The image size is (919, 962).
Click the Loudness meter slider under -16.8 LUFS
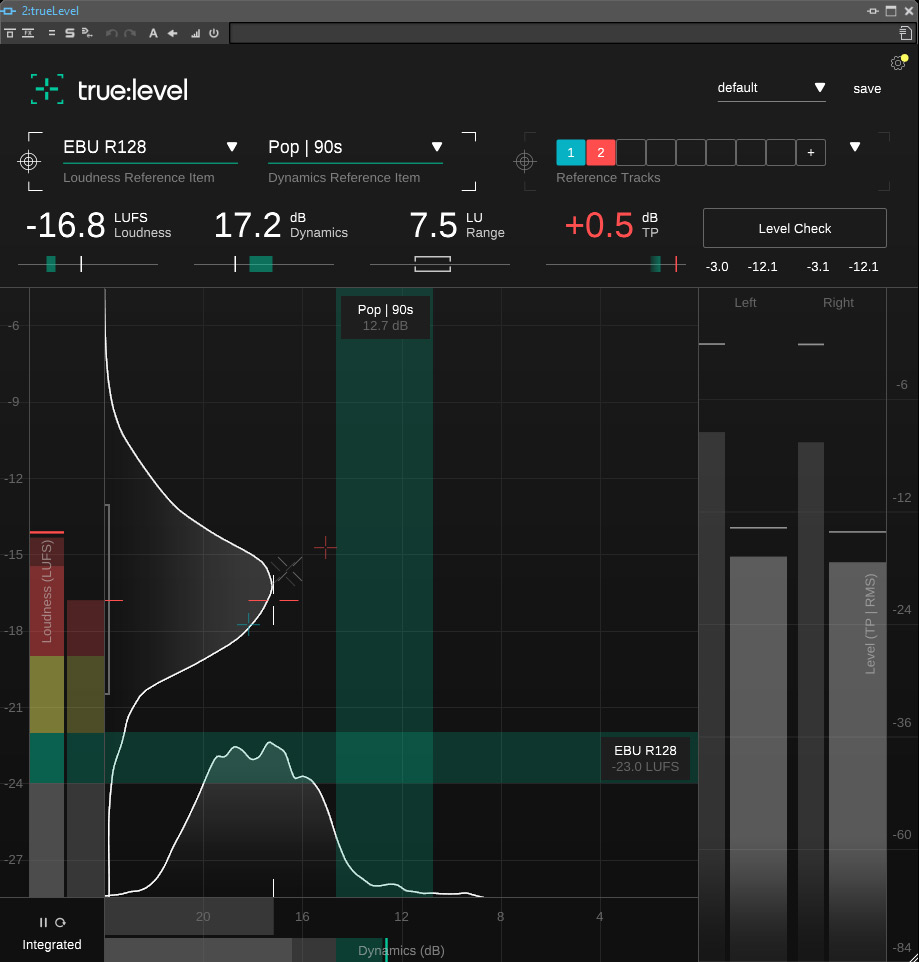88,264
